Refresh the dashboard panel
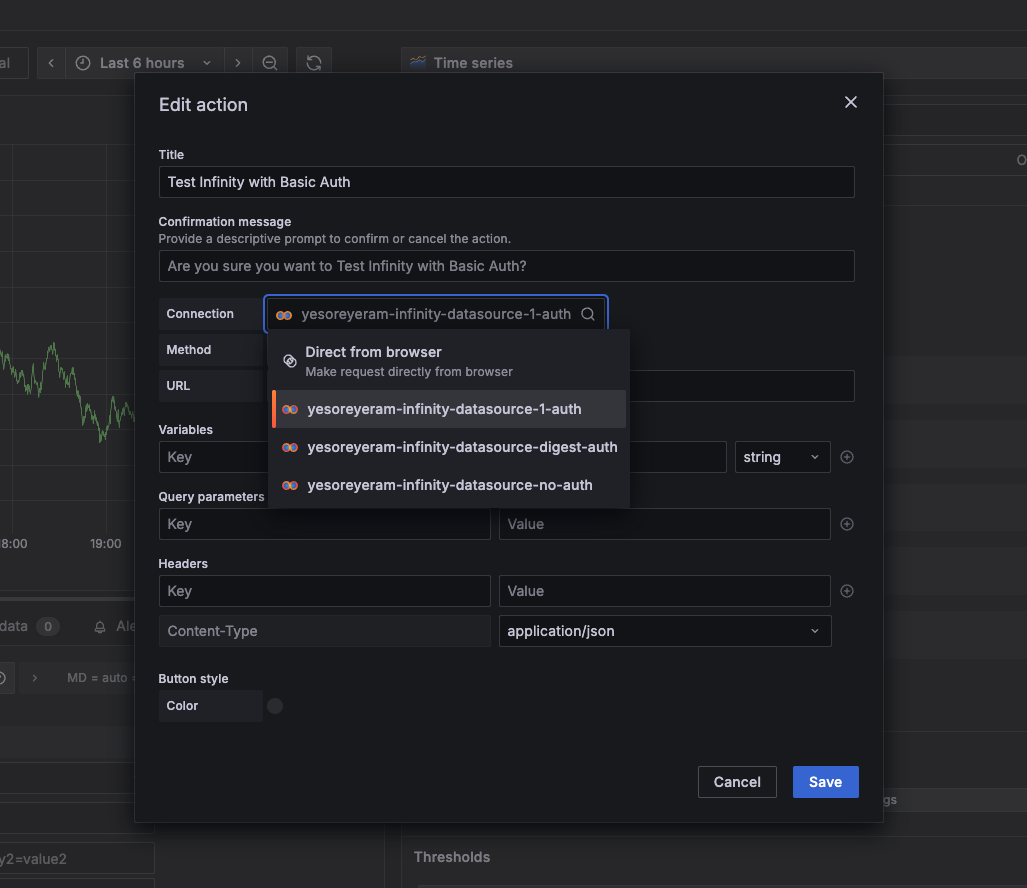 pyautogui.click(x=314, y=63)
